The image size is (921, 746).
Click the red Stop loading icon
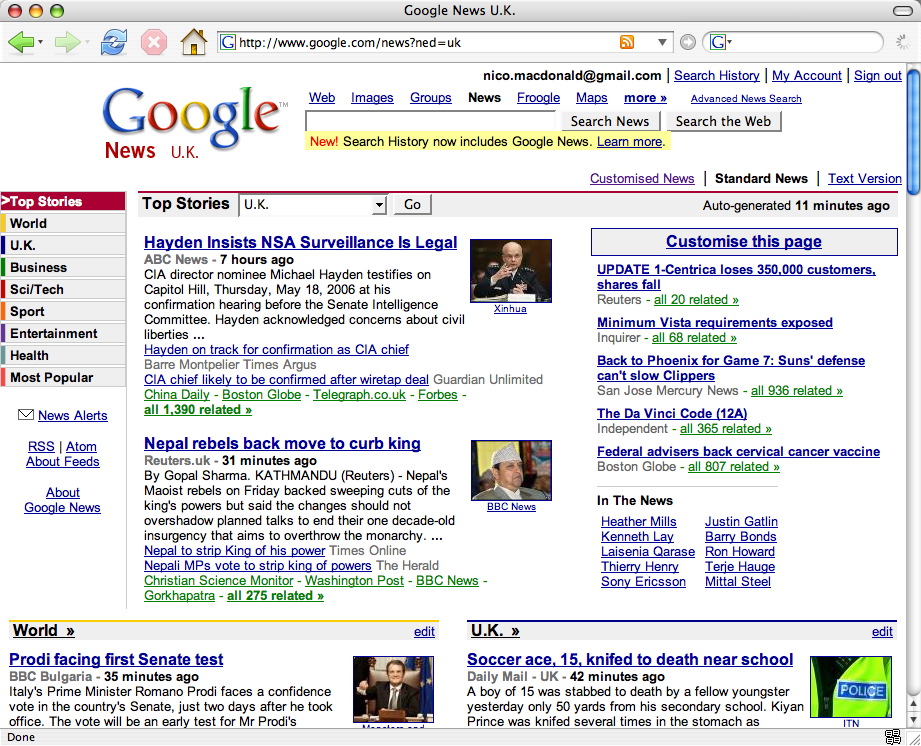[x=153, y=42]
